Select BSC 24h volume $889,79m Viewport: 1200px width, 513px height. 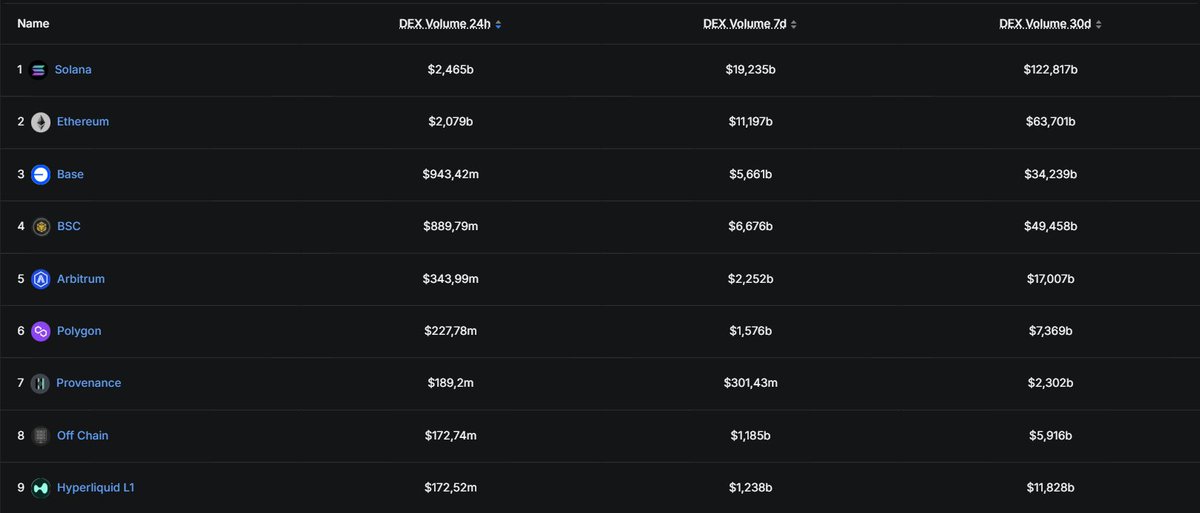click(x=450, y=226)
